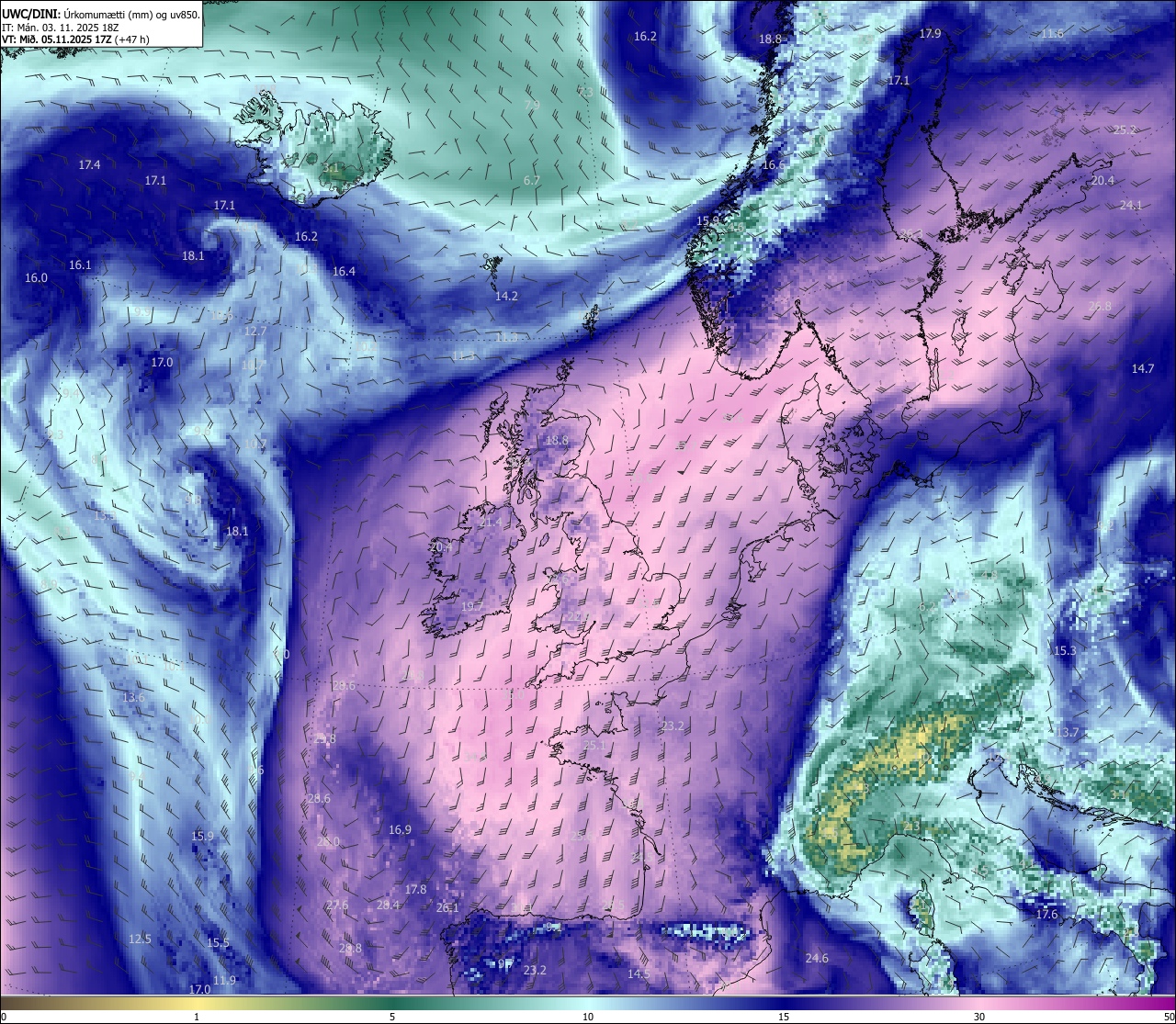The height and width of the screenshot is (1024, 1176).
Task: Click the valid time line "VT: Mið. 05.11.2025 17Z (+47 h)"
Action: (75, 39)
